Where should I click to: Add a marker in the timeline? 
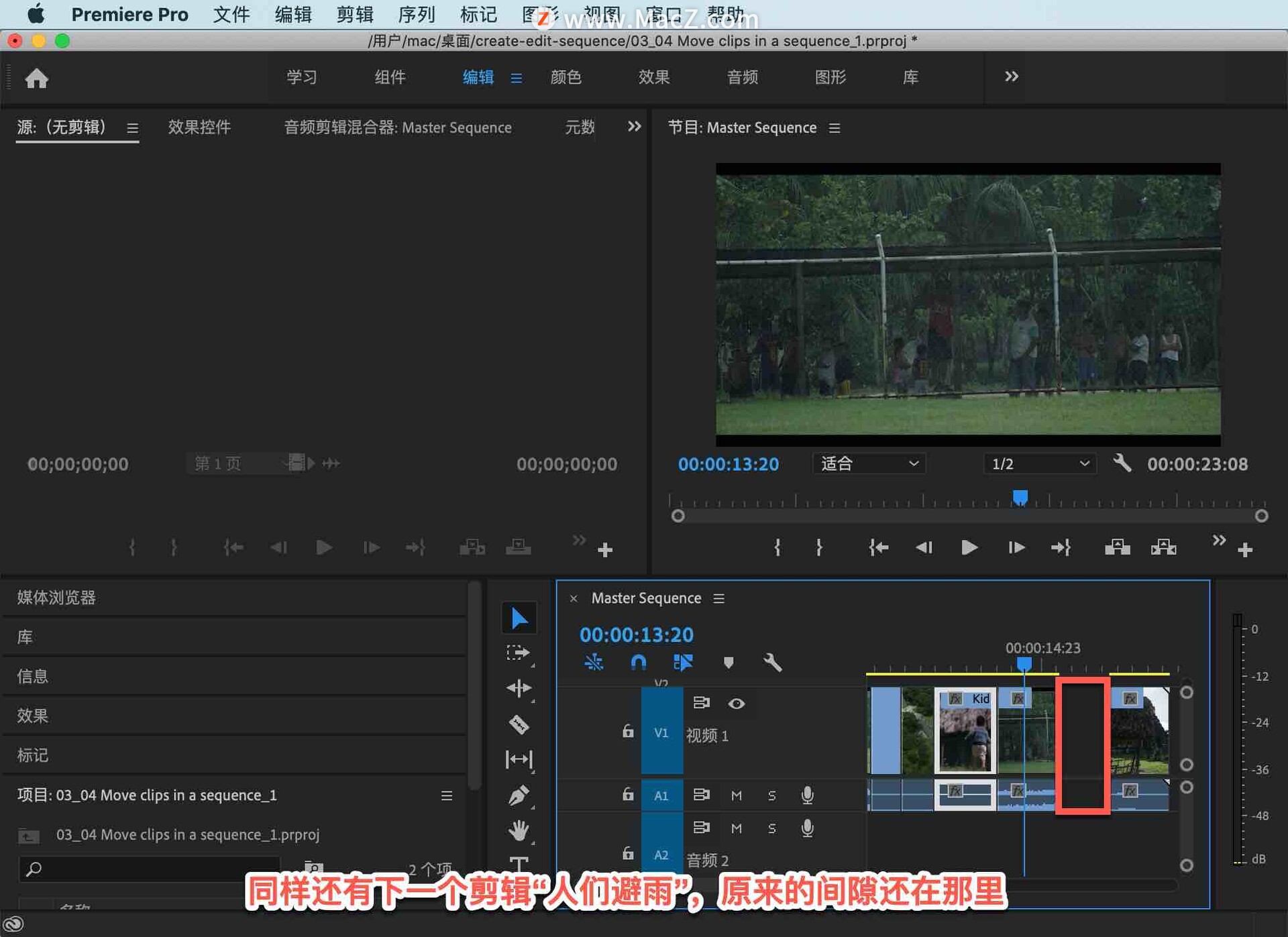[x=729, y=663]
